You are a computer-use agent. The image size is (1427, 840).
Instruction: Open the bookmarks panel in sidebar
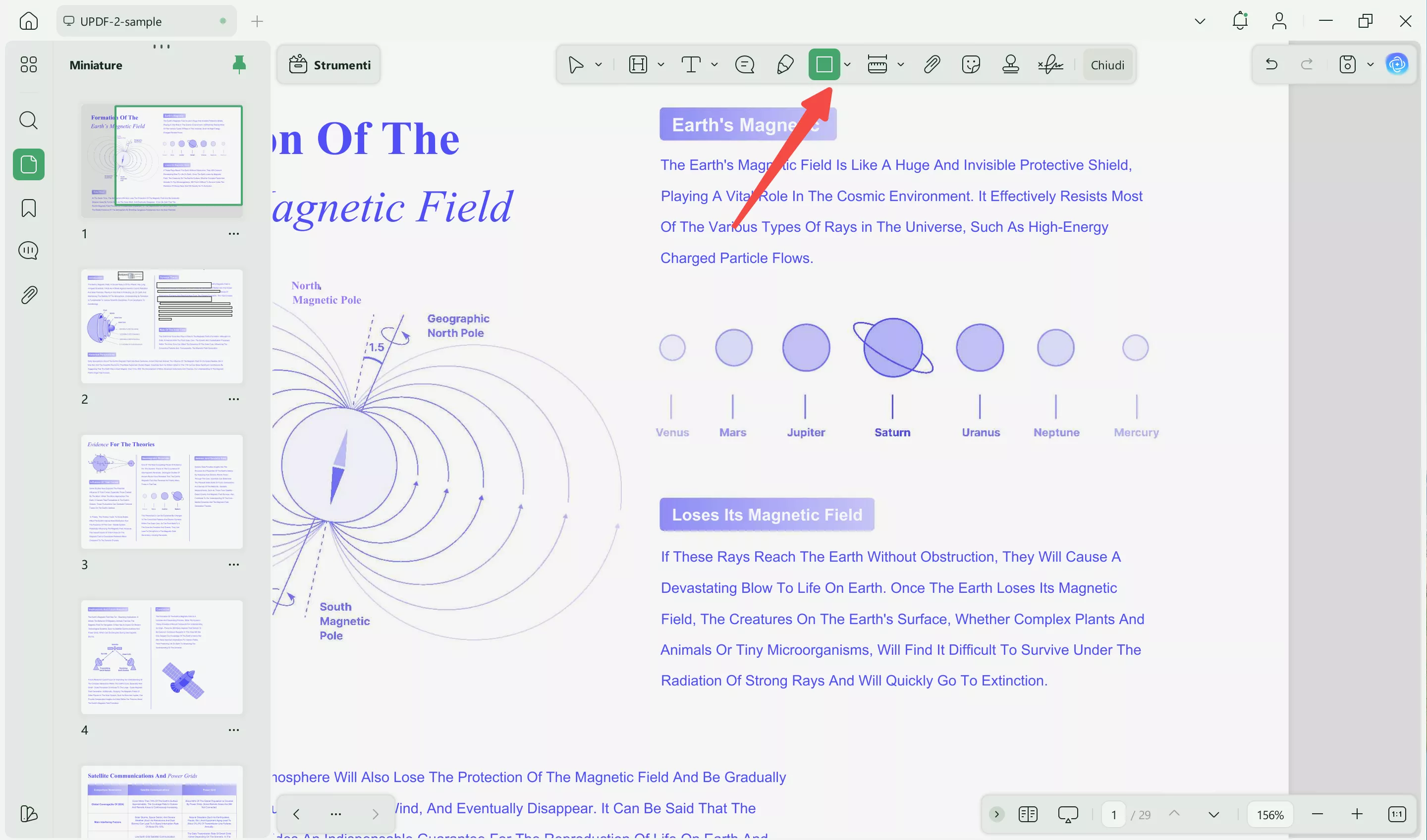[x=28, y=208]
